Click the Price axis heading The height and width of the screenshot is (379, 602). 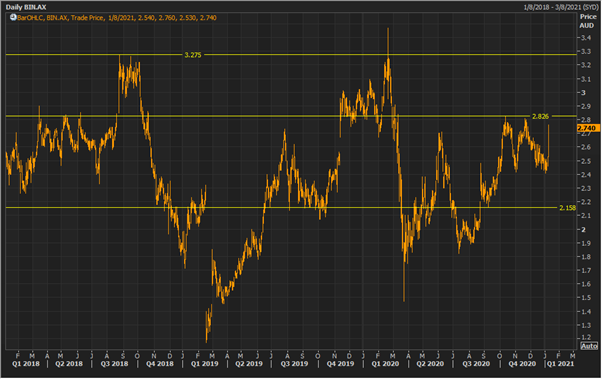click(588, 17)
